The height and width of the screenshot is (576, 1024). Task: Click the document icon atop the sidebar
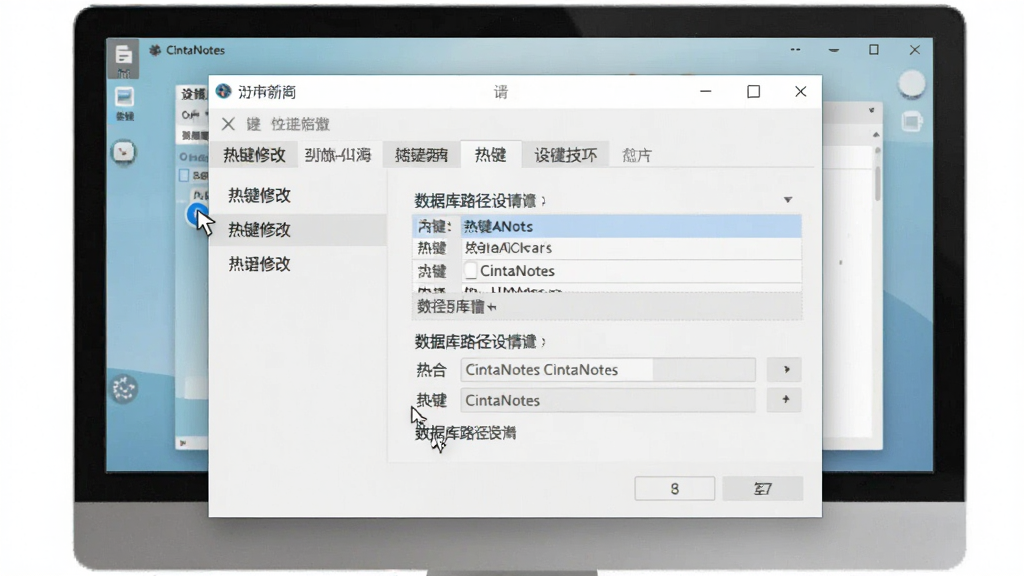[123, 55]
